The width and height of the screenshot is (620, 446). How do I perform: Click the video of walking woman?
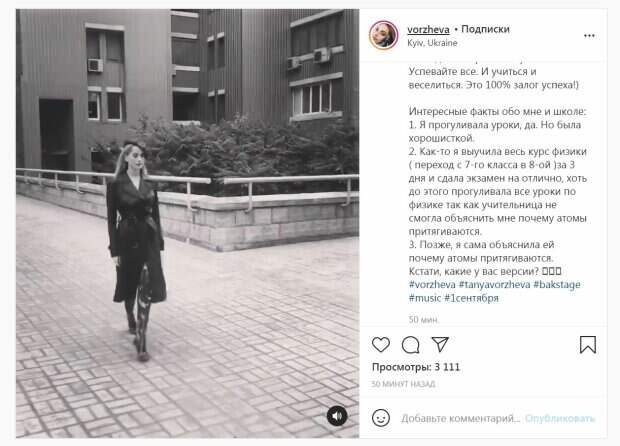pyautogui.click(x=187, y=223)
